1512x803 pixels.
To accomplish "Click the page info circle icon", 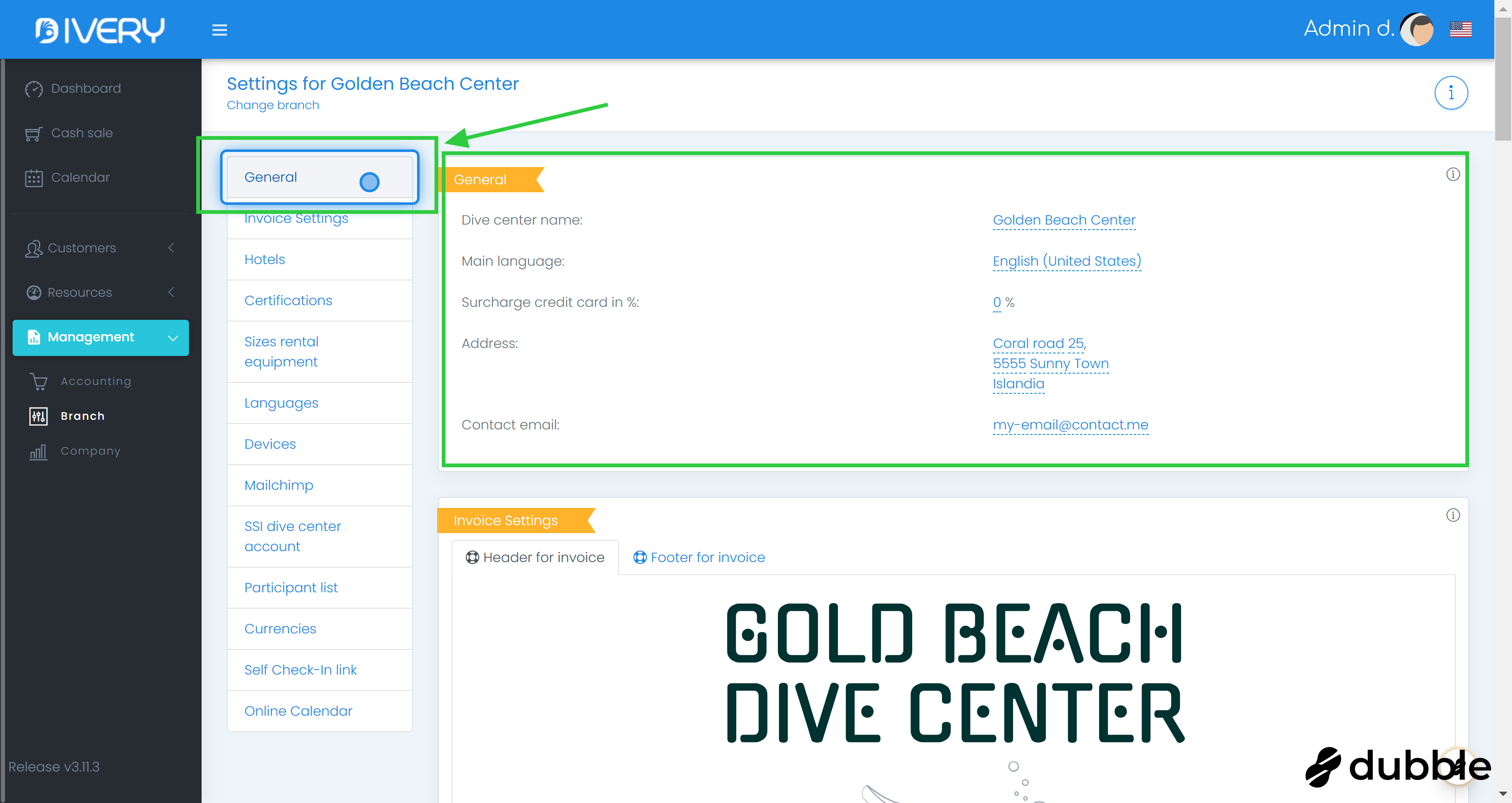I will (x=1451, y=93).
